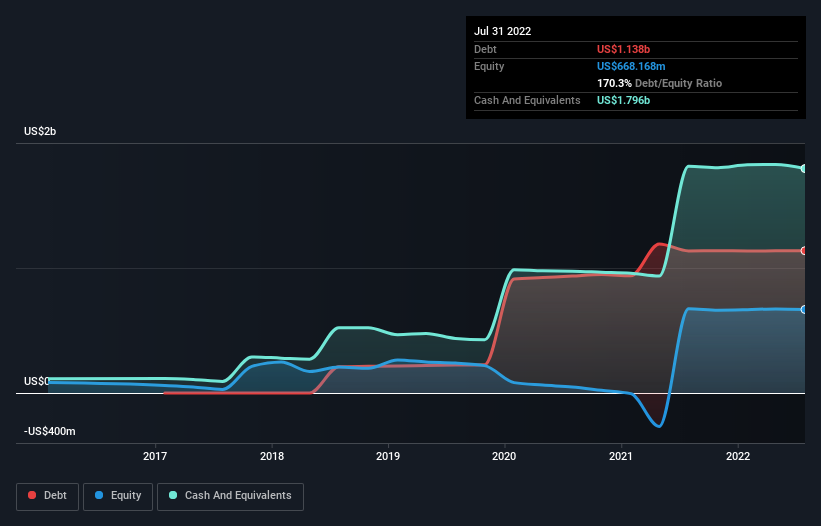Toggle the Equity legend button
Image resolution: width=821 pixels, height=526 pixels.
point(118,496)
